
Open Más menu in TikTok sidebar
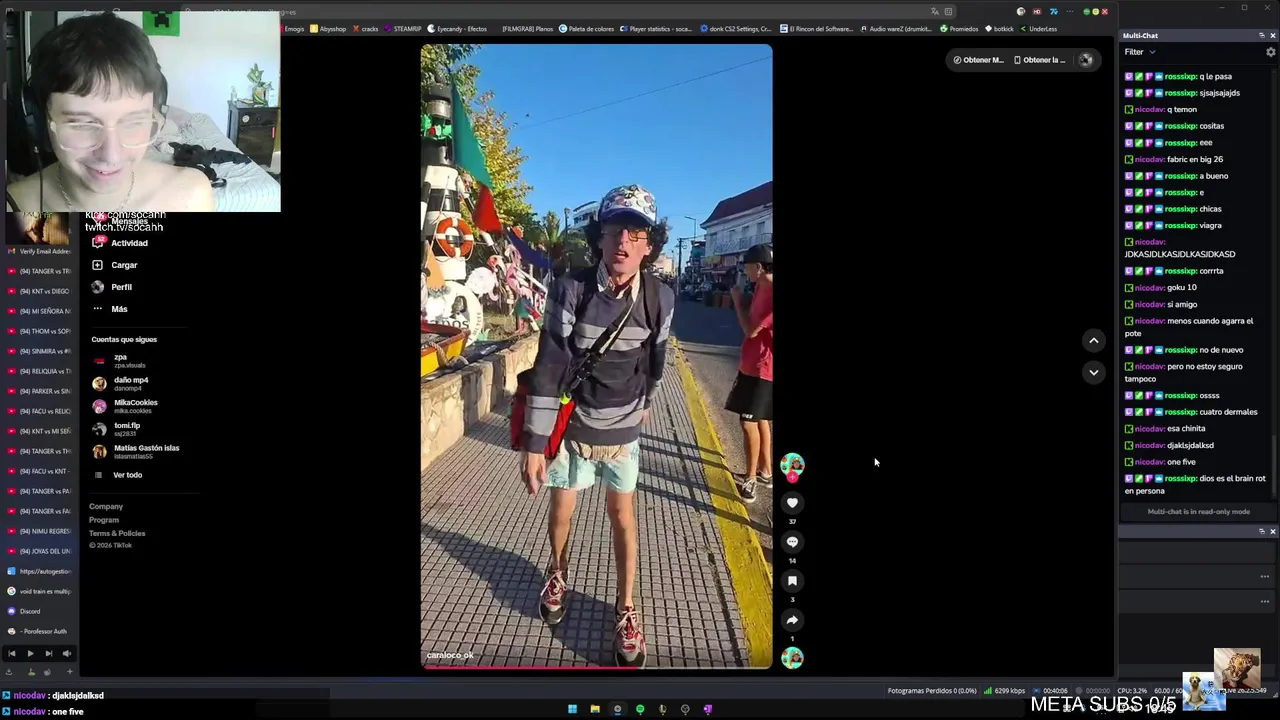[x=110, y=309]
